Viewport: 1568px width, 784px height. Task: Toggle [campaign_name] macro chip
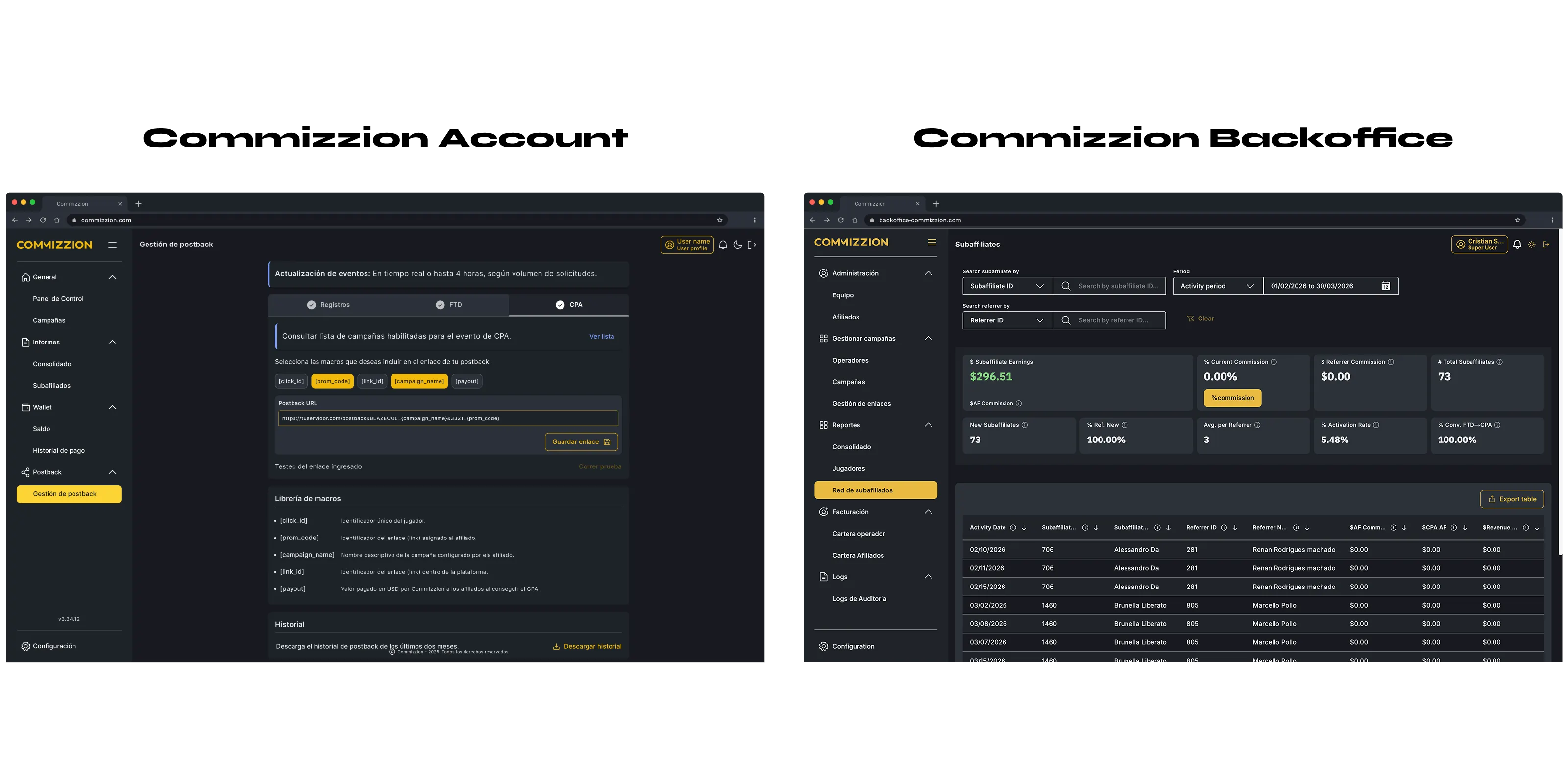pyautogui.click(x=419, y=381)
